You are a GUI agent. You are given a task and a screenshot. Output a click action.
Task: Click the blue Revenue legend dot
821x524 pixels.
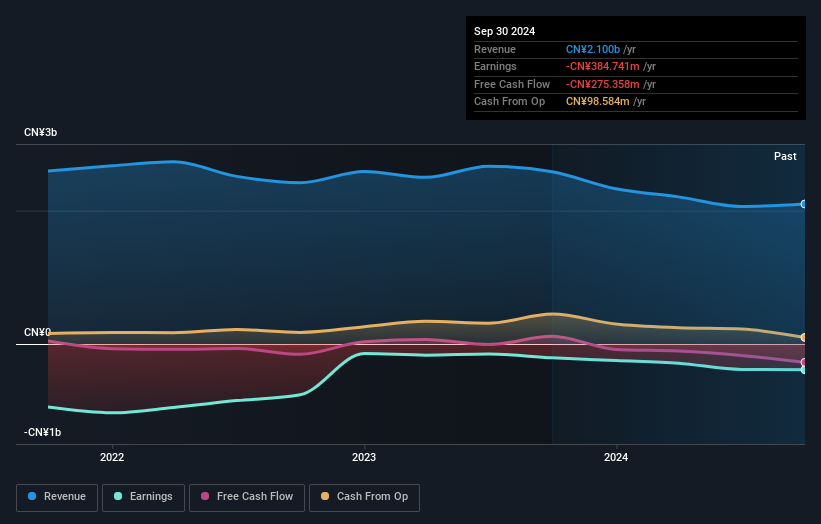coord(32,496)
